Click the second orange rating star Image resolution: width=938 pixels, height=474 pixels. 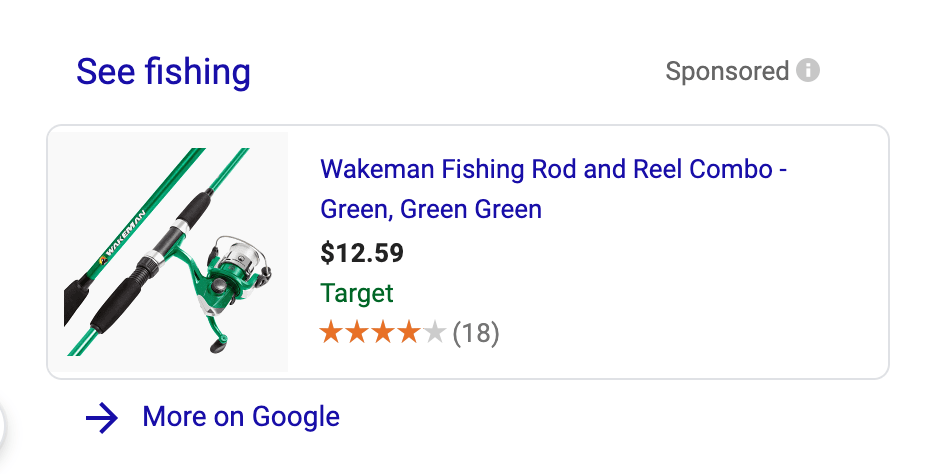click(x=357, y=332)
